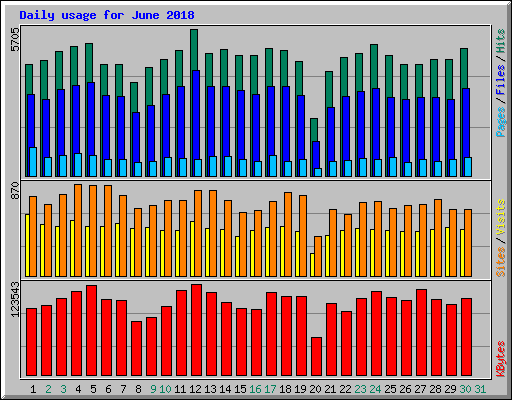512x400 pixels.
Task: Click the orange Visits bar for day 4
Action: tap(78, 231)
